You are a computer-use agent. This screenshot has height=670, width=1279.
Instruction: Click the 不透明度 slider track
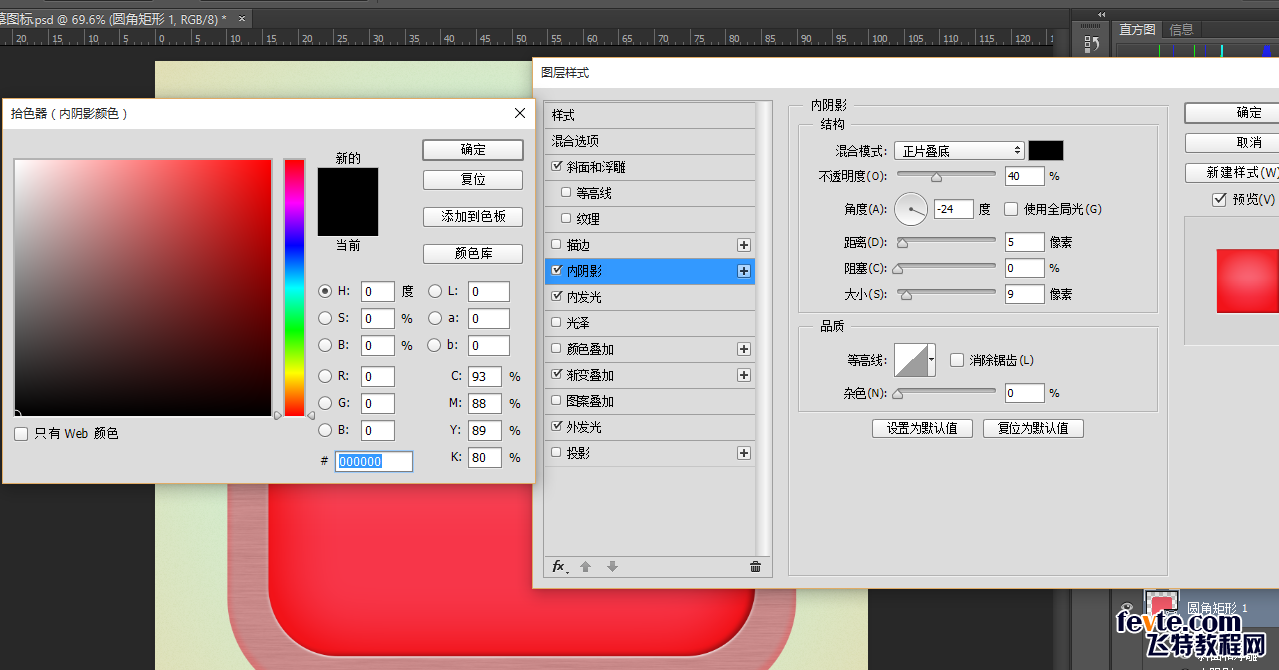pos(946,174)
